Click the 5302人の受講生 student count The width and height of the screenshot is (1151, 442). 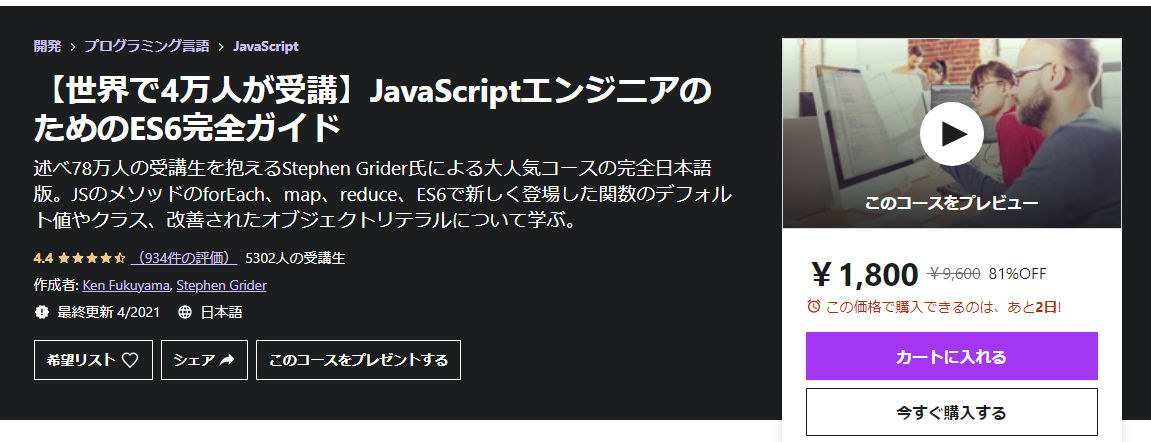[295, 258]
